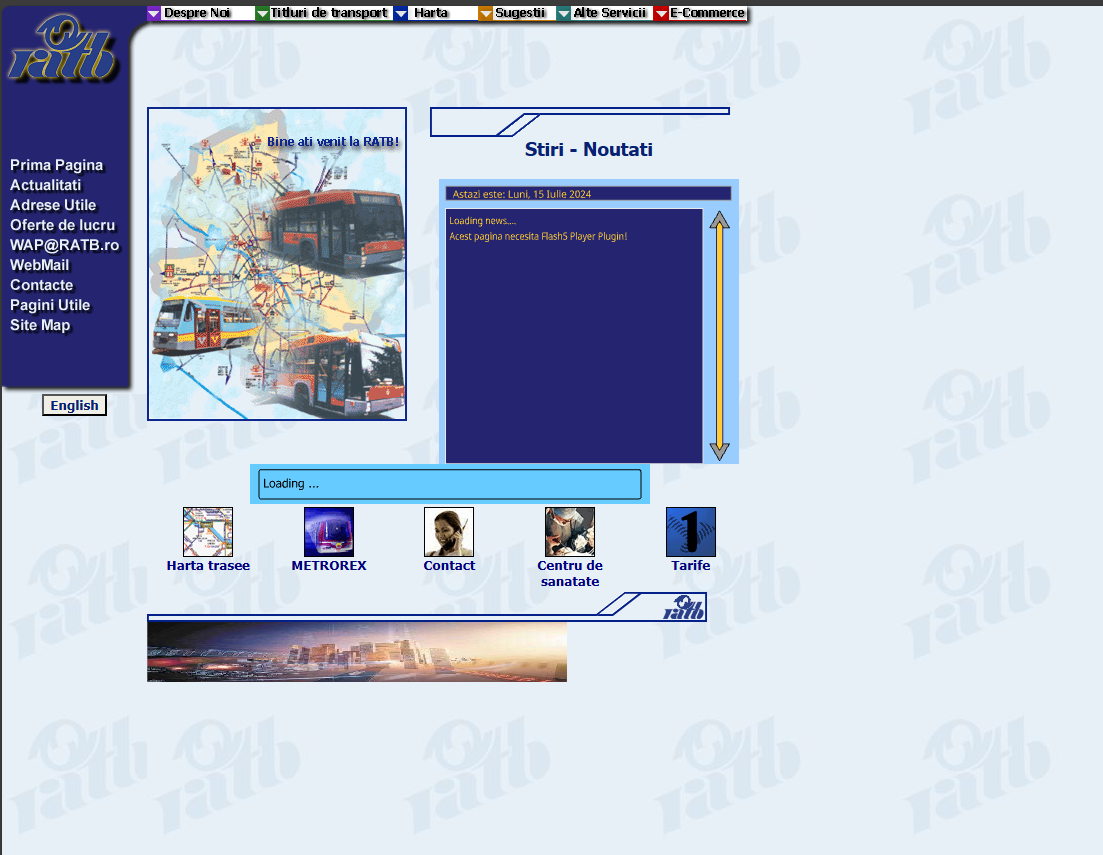
Task: Open the Harta menu
Action: click(x=431, y=13)
